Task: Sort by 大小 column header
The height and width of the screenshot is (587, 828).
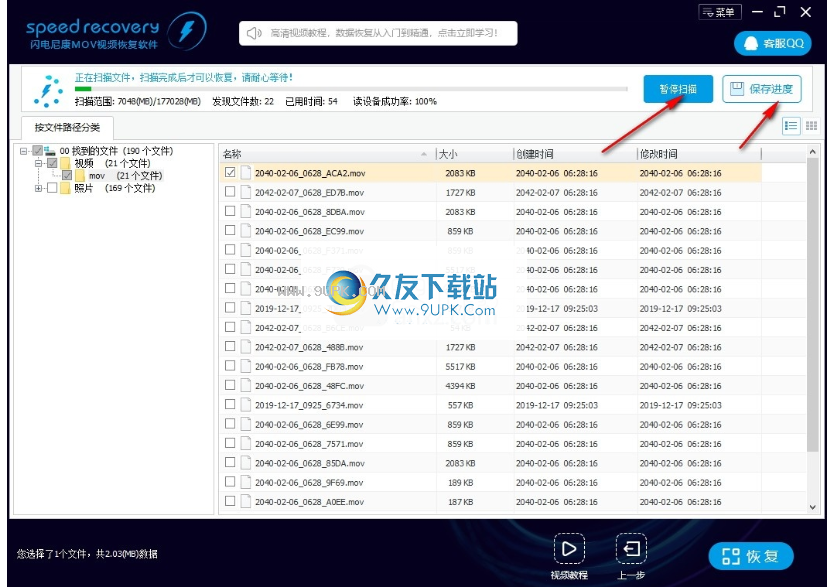Action: pos(474,154)
